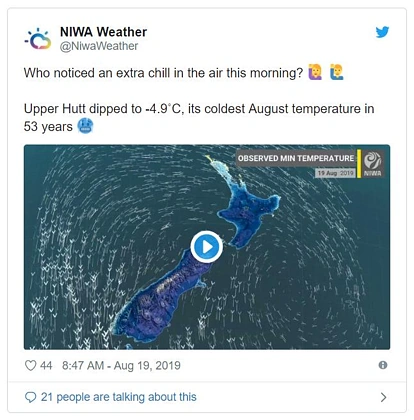
Task: Click the man raising hand emoji
Action: tap(337, 72)
